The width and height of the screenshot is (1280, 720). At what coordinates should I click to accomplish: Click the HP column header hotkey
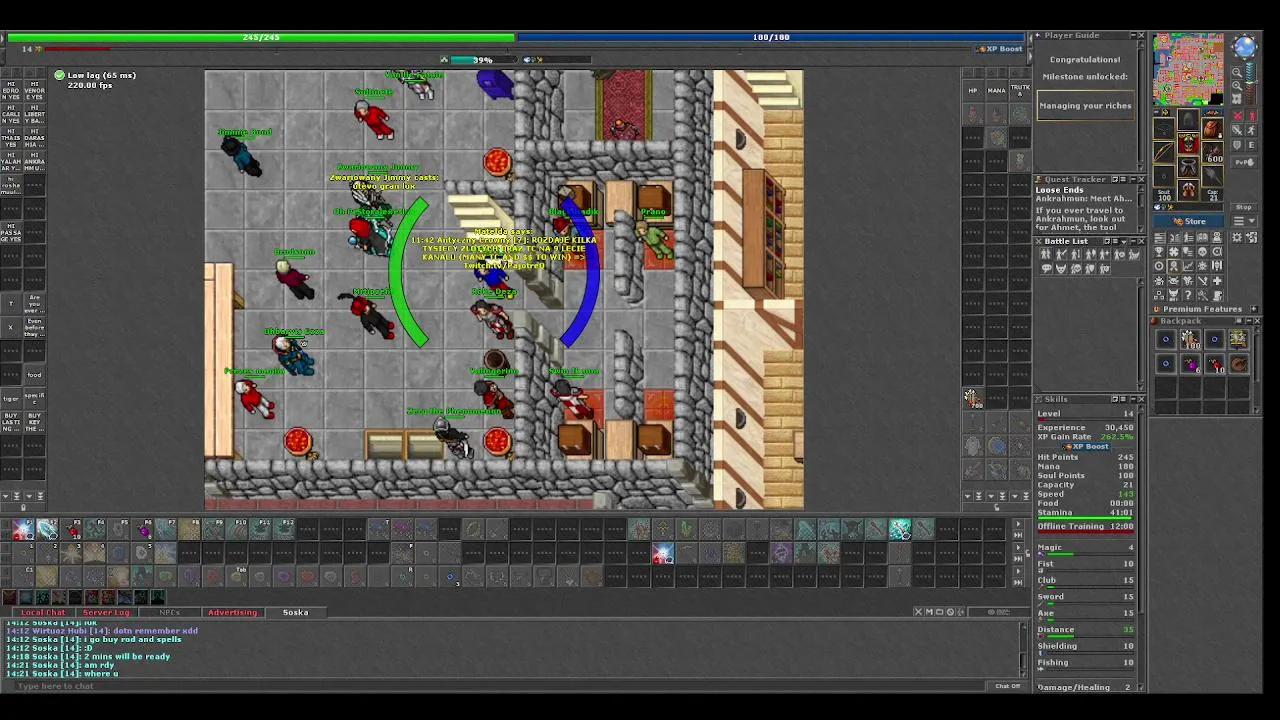tap(972, 90)
